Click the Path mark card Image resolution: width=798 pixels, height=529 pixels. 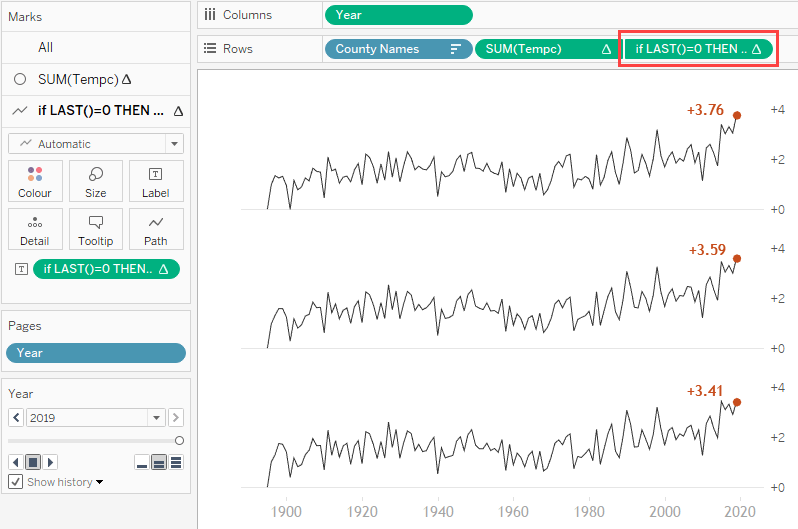click(156, 228)
